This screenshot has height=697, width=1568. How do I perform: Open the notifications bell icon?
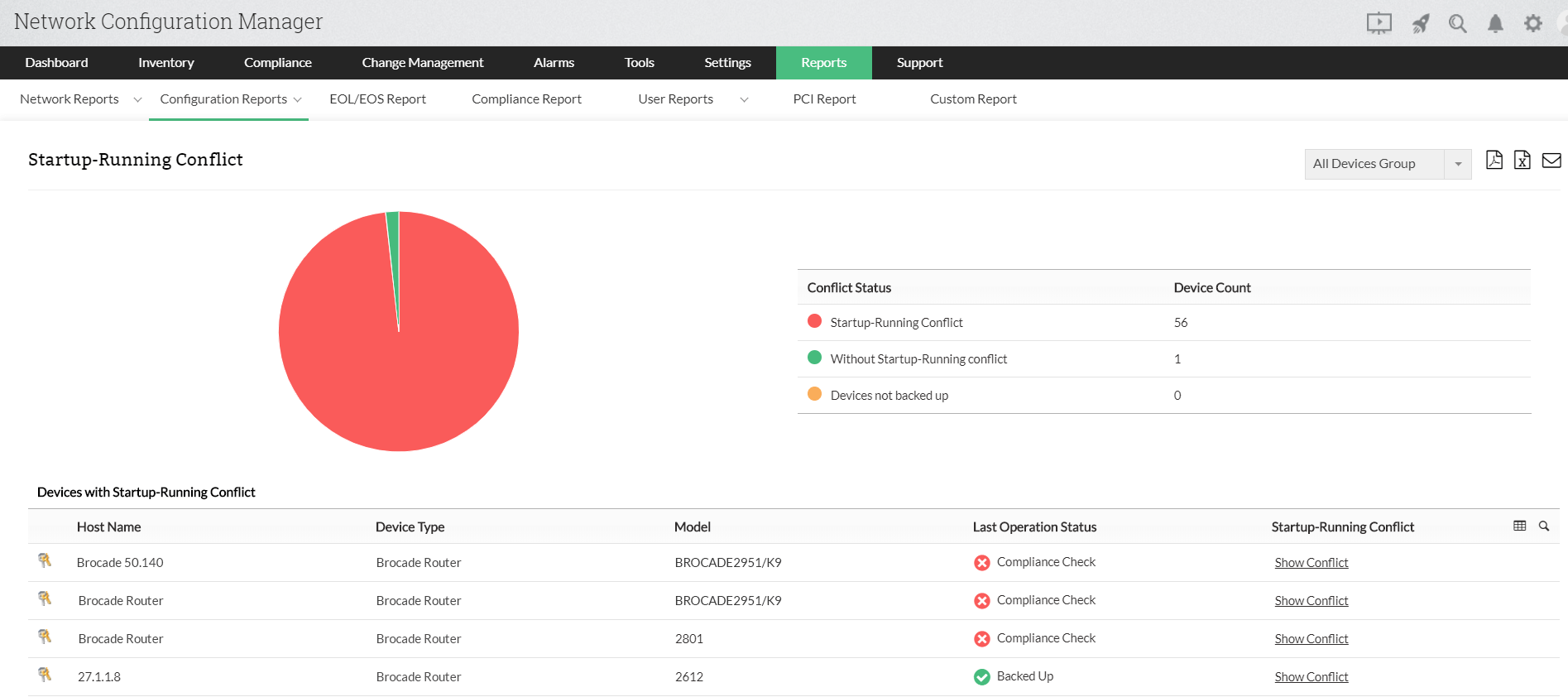[1495, 24]
